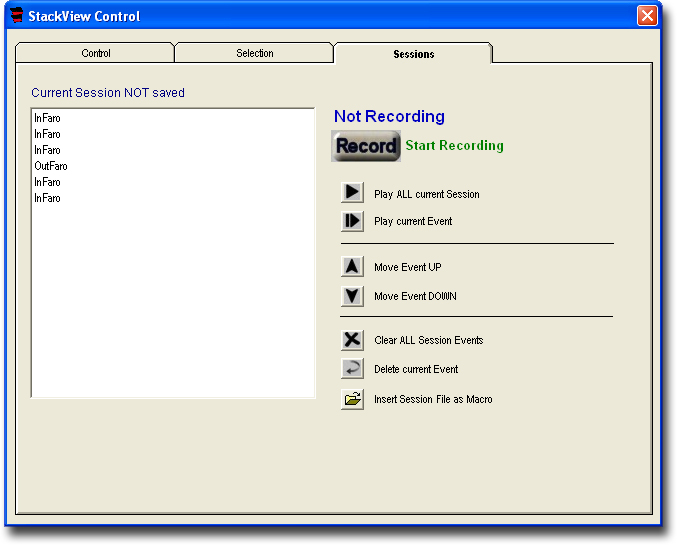Viewport: 677px width, 545px height.
Task: Click the Play ALL current Session icon
Action: point(352,192)
